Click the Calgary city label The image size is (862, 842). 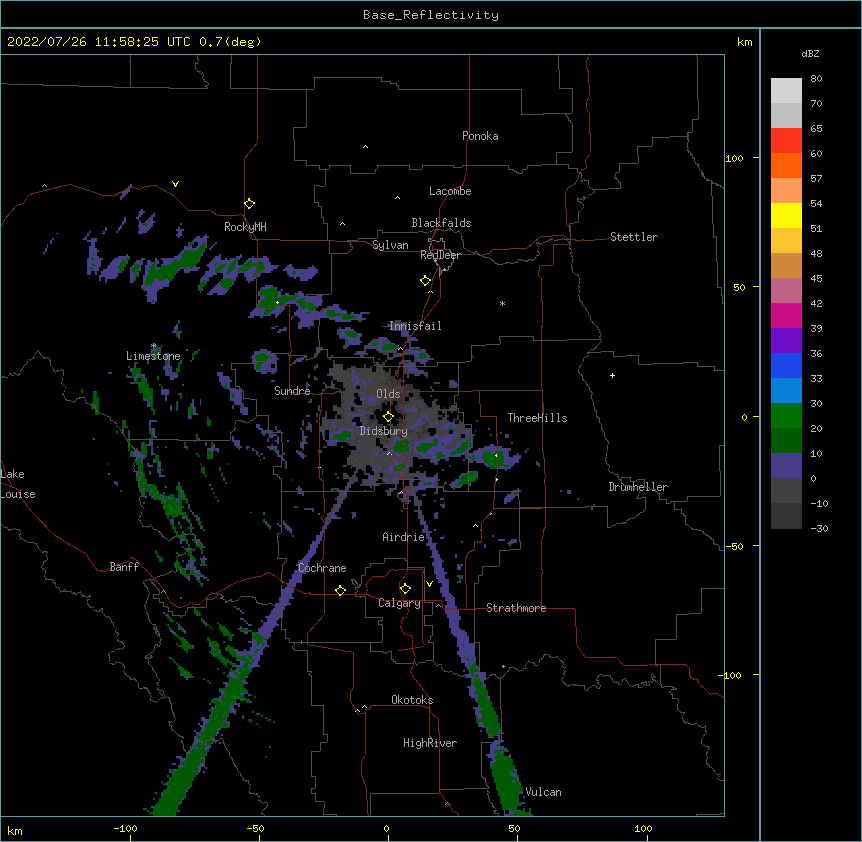coord(399,603)
